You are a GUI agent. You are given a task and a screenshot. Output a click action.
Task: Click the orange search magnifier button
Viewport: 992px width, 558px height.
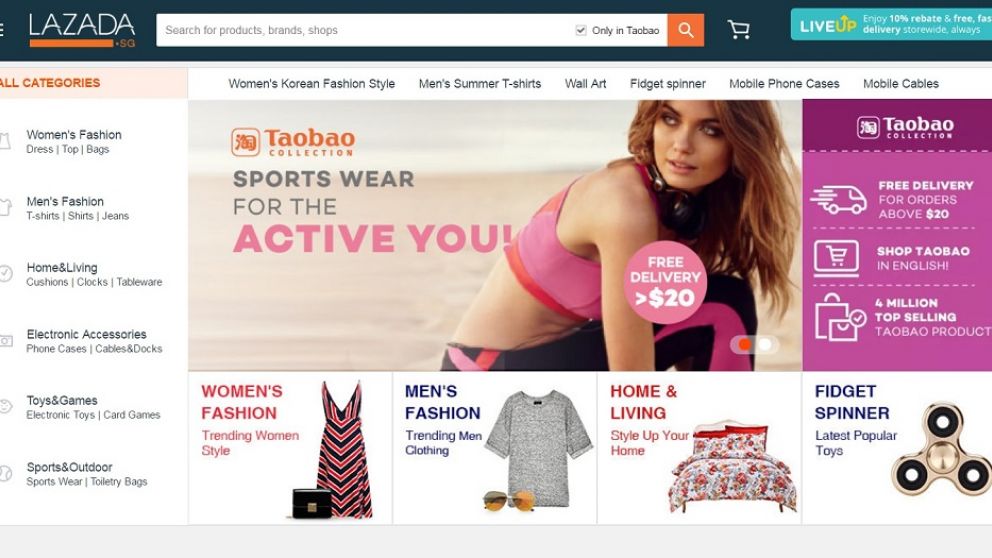pos(686,30)
